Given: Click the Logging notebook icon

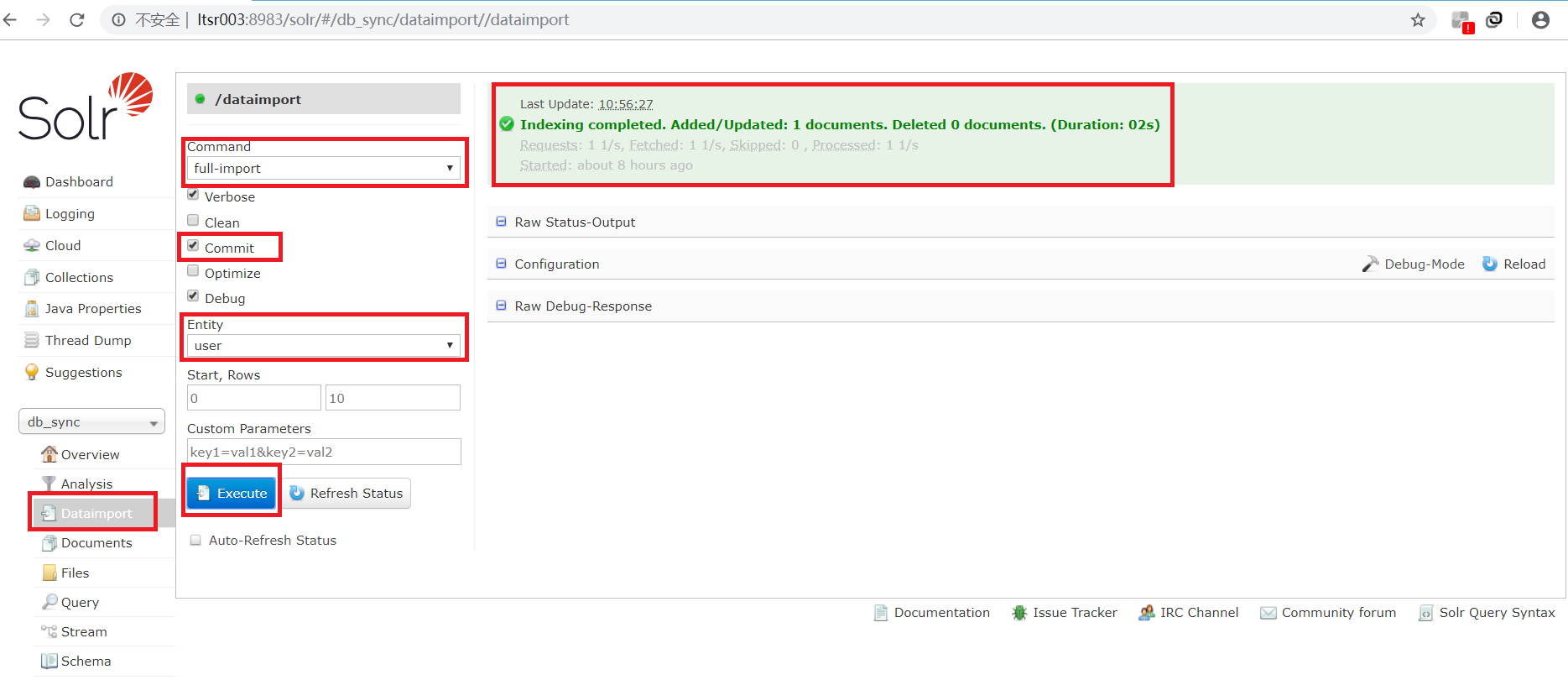Looking at the screenshot, I should tap(32, 213).
